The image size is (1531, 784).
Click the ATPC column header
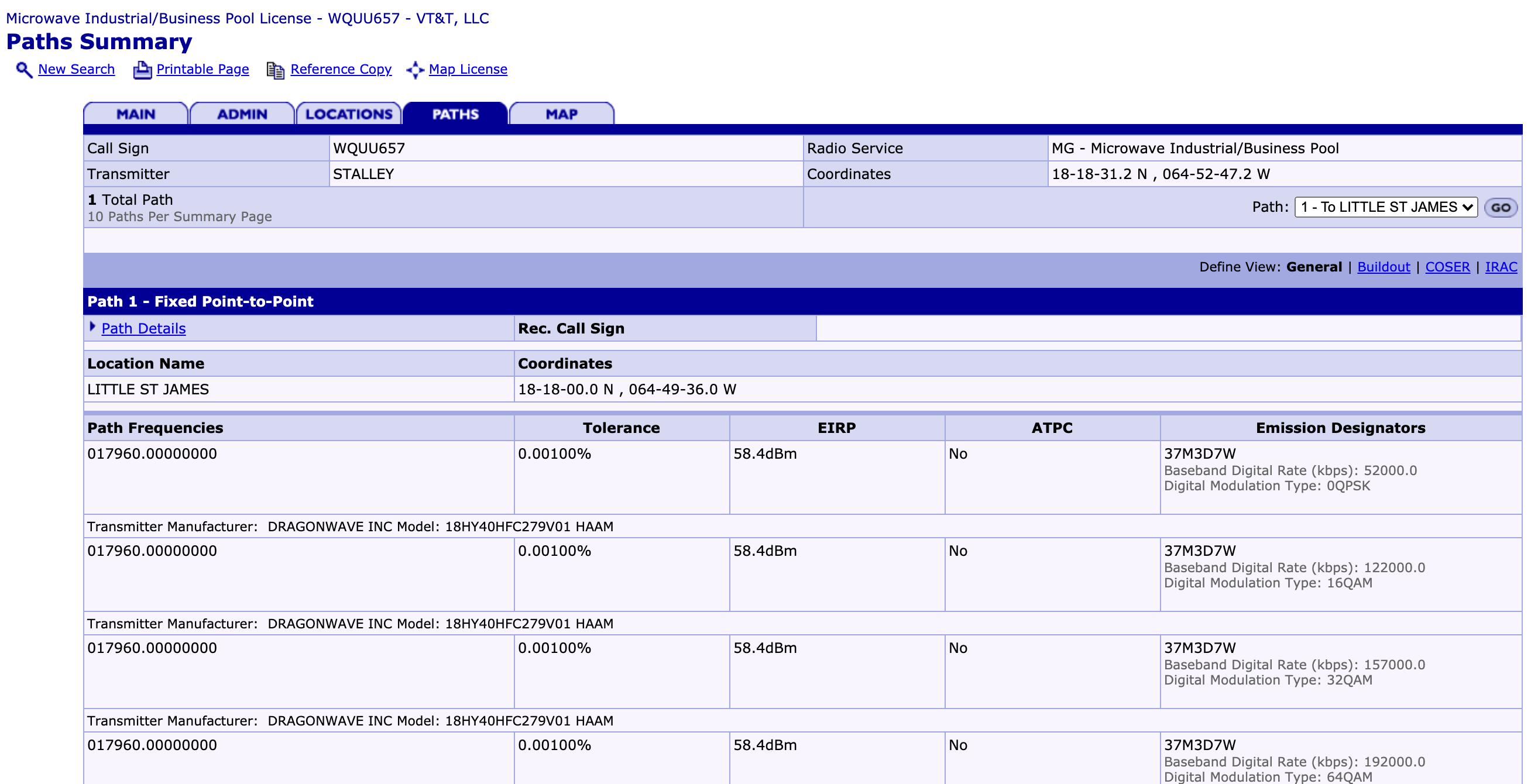[x=1051, y=428]
